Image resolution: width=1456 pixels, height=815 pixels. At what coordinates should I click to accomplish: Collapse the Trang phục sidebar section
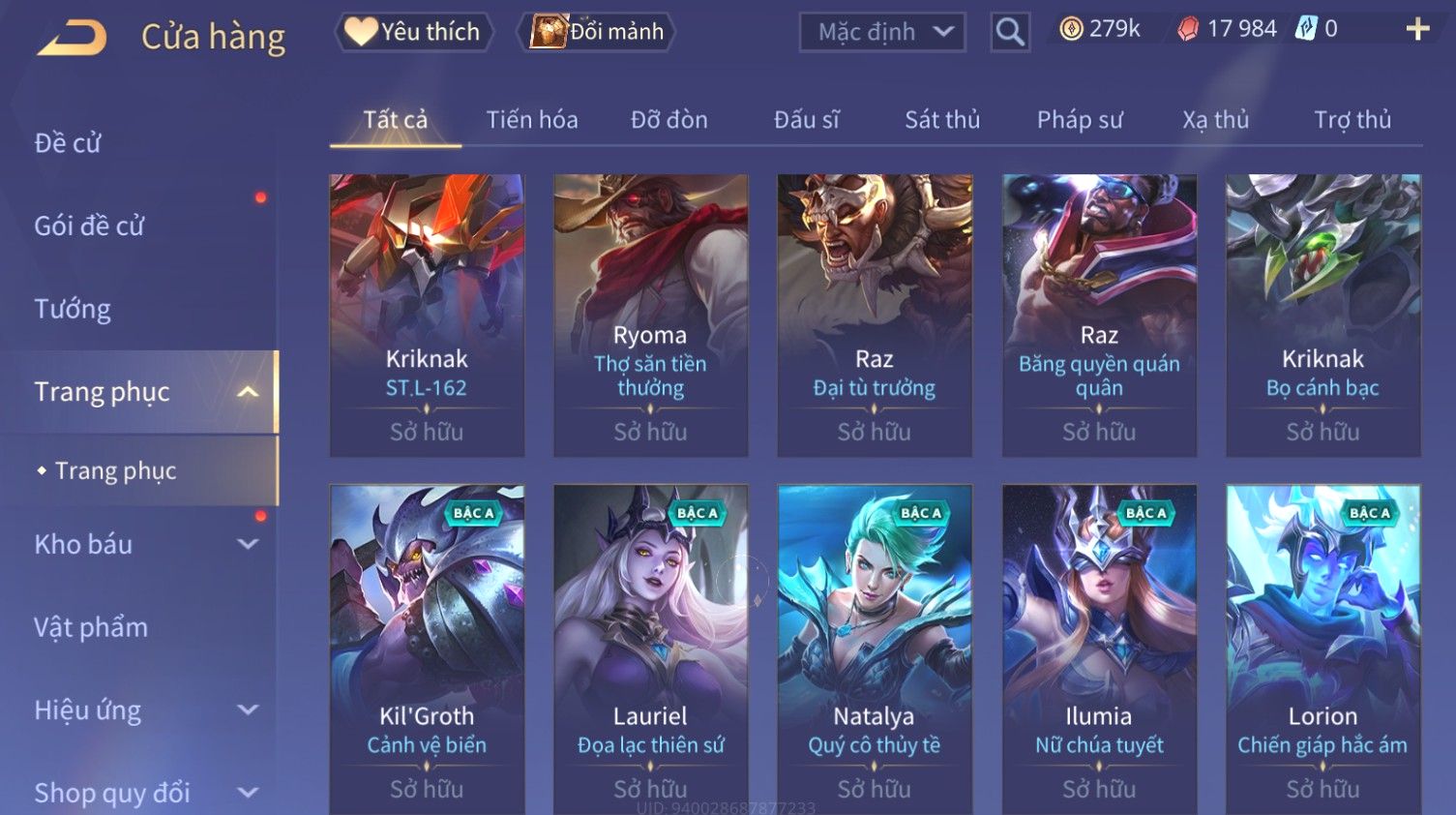click(x=248, y=392)
